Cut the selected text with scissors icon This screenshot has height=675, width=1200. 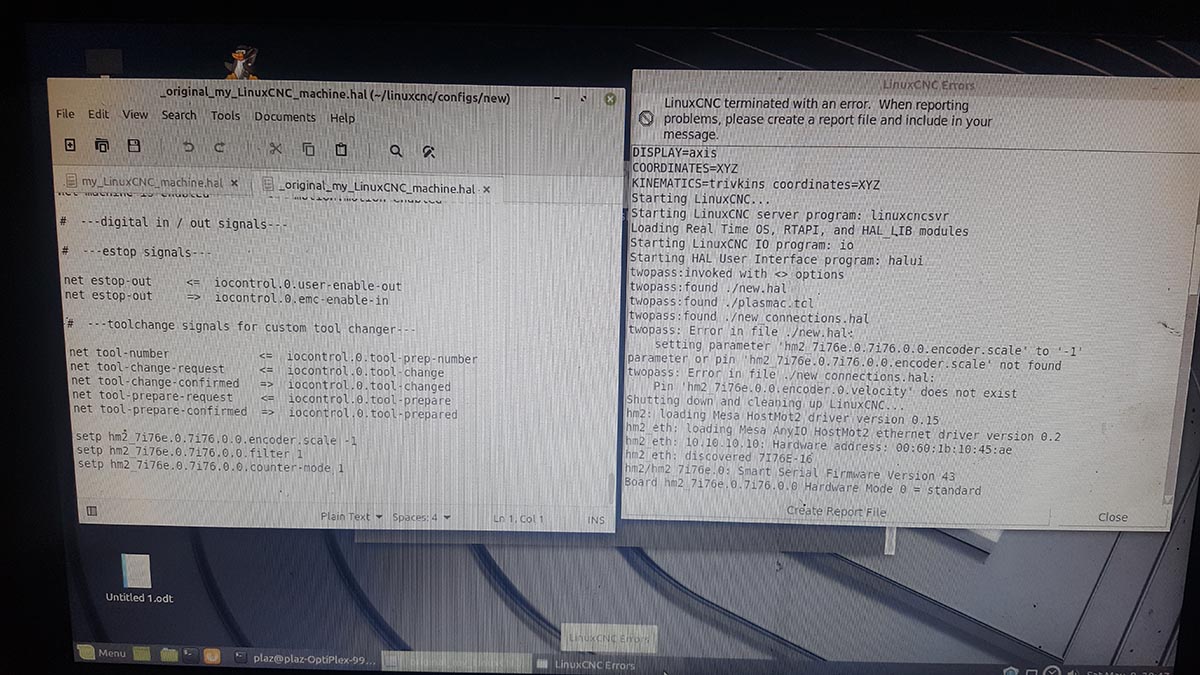pyautogui.click(x=275, y=149)
